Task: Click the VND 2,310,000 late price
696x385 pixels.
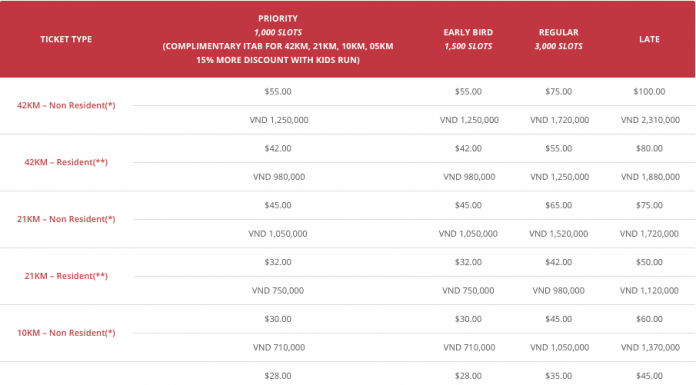Action: (650, 120)
